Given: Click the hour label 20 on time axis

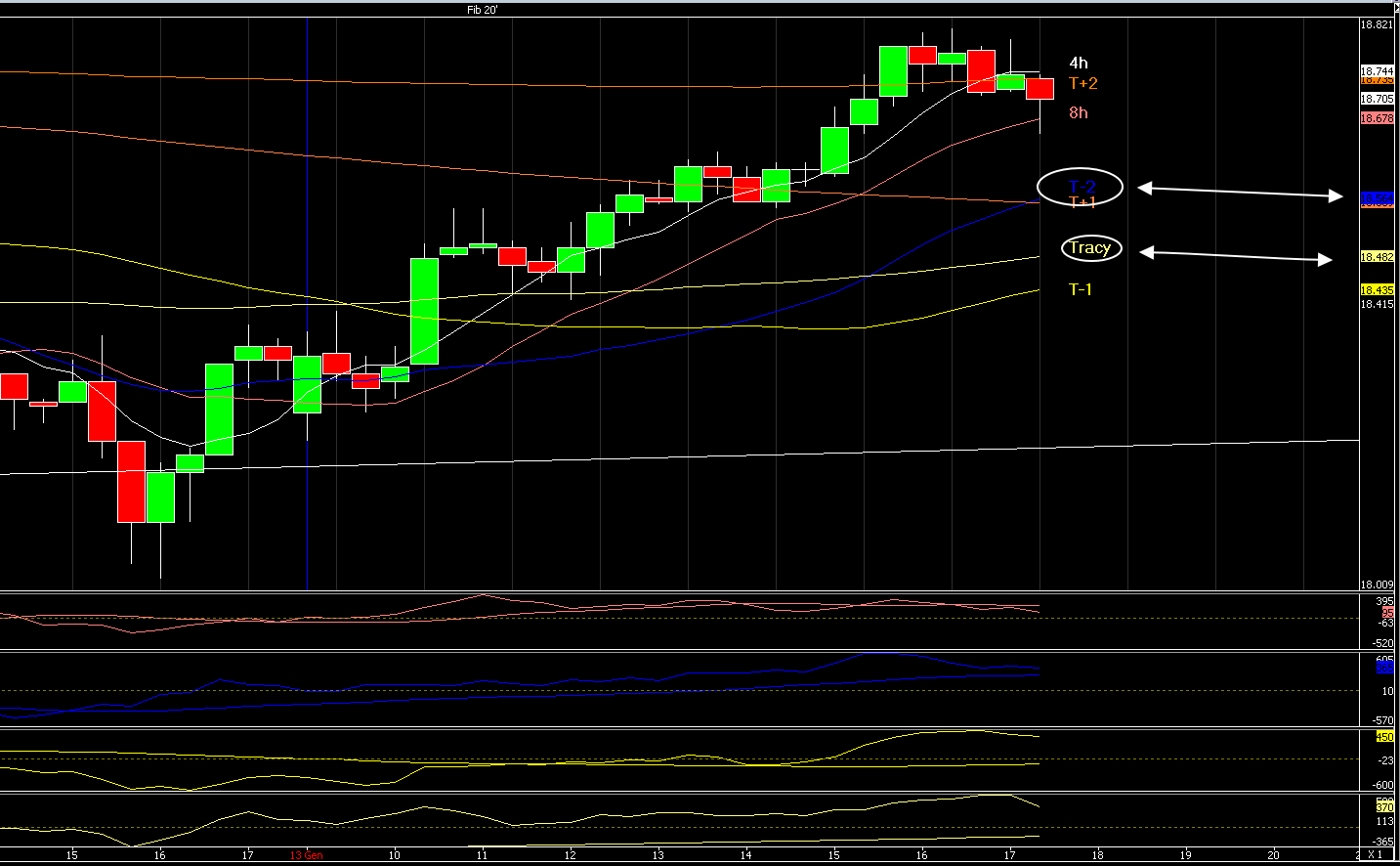Looking at the screenshot, I should tap(1274, 855).
